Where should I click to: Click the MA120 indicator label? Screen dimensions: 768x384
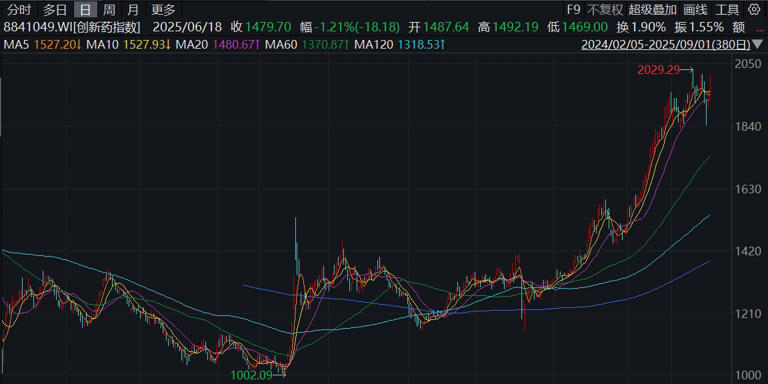coord(374,45)
